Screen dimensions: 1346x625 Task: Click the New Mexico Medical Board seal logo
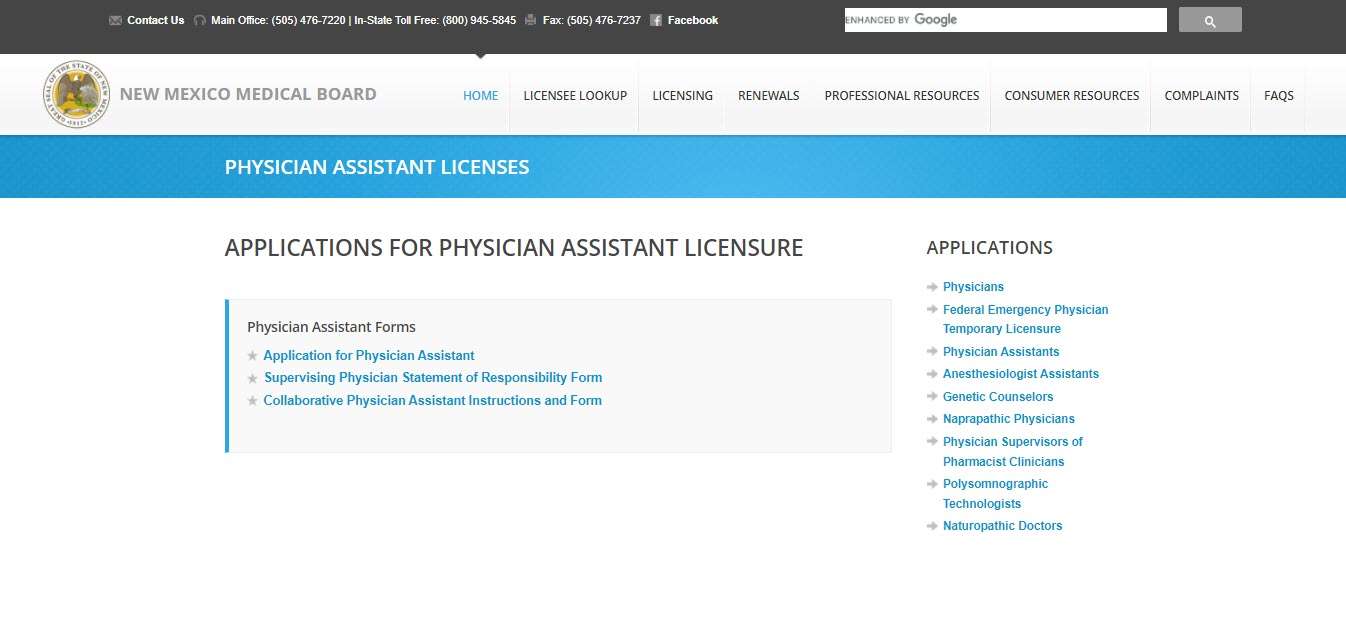tap(77, 94)
